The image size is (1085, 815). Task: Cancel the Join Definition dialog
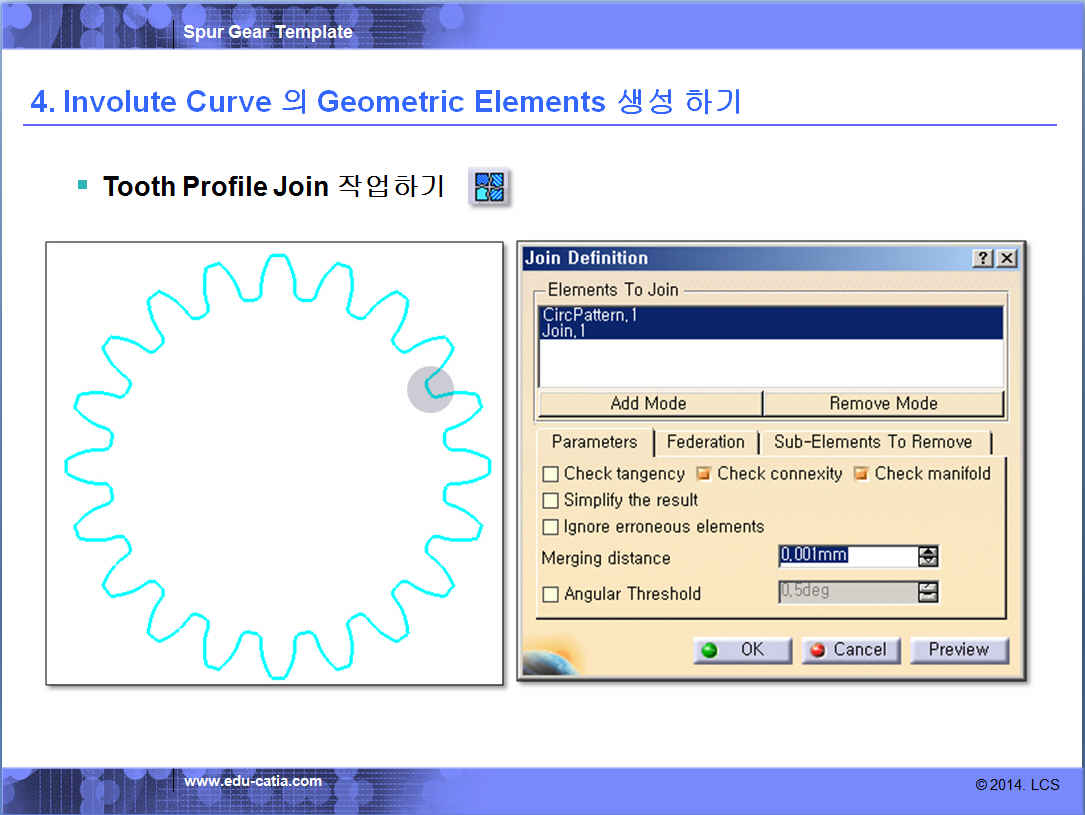[x=851, y=650]
